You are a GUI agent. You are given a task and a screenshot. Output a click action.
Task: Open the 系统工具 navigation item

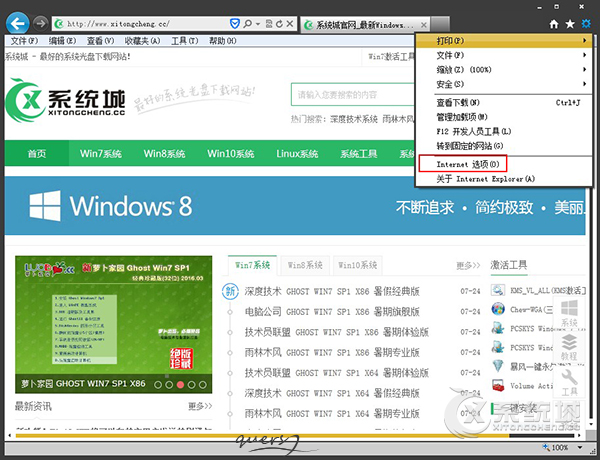point(359,153)
